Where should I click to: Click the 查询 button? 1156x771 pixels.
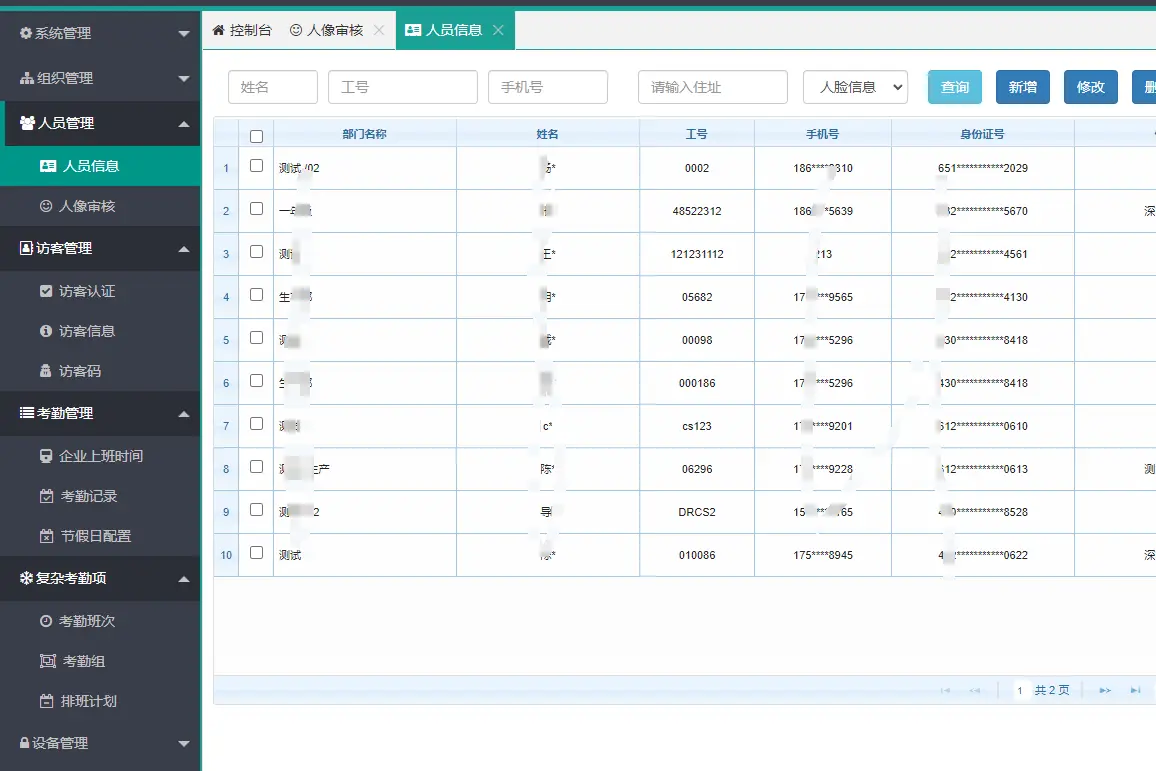point(955,87)
